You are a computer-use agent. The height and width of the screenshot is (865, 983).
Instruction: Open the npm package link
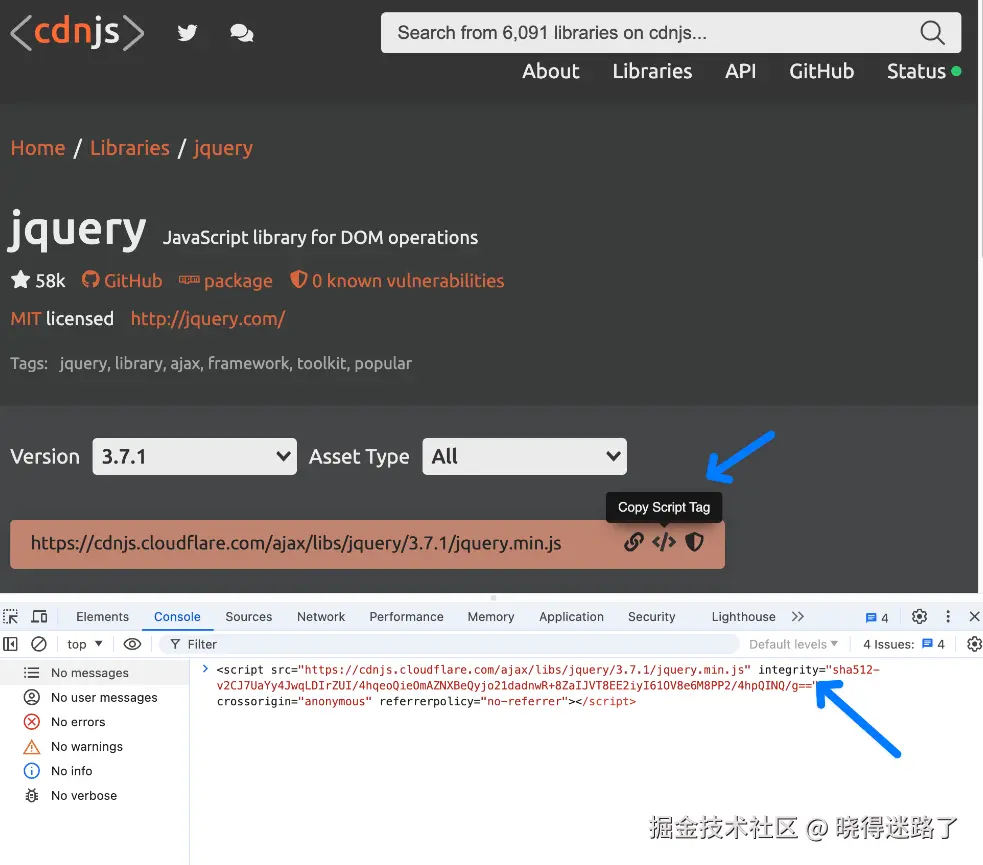226,281
